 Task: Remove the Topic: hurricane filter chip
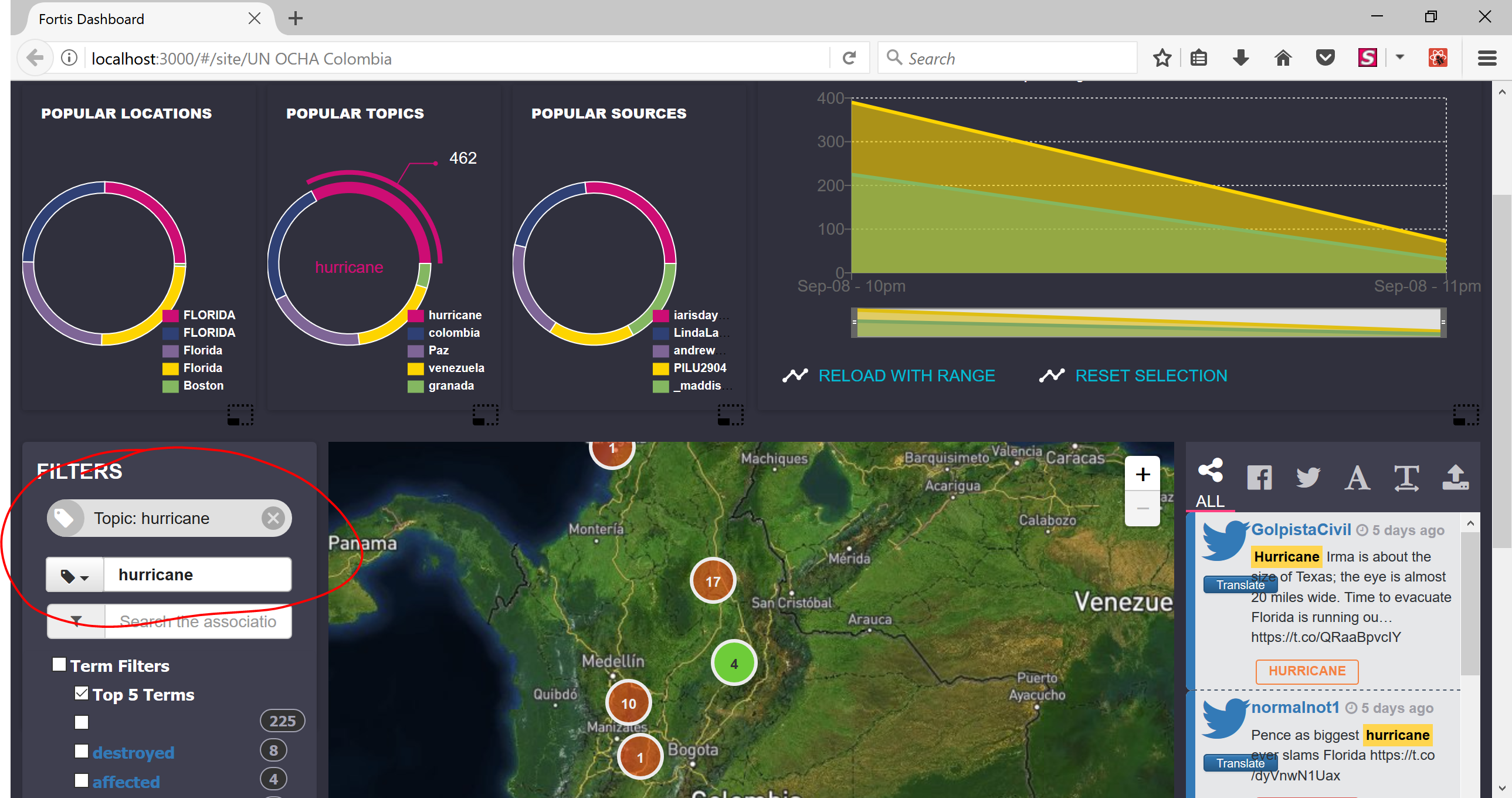[273, 518]
